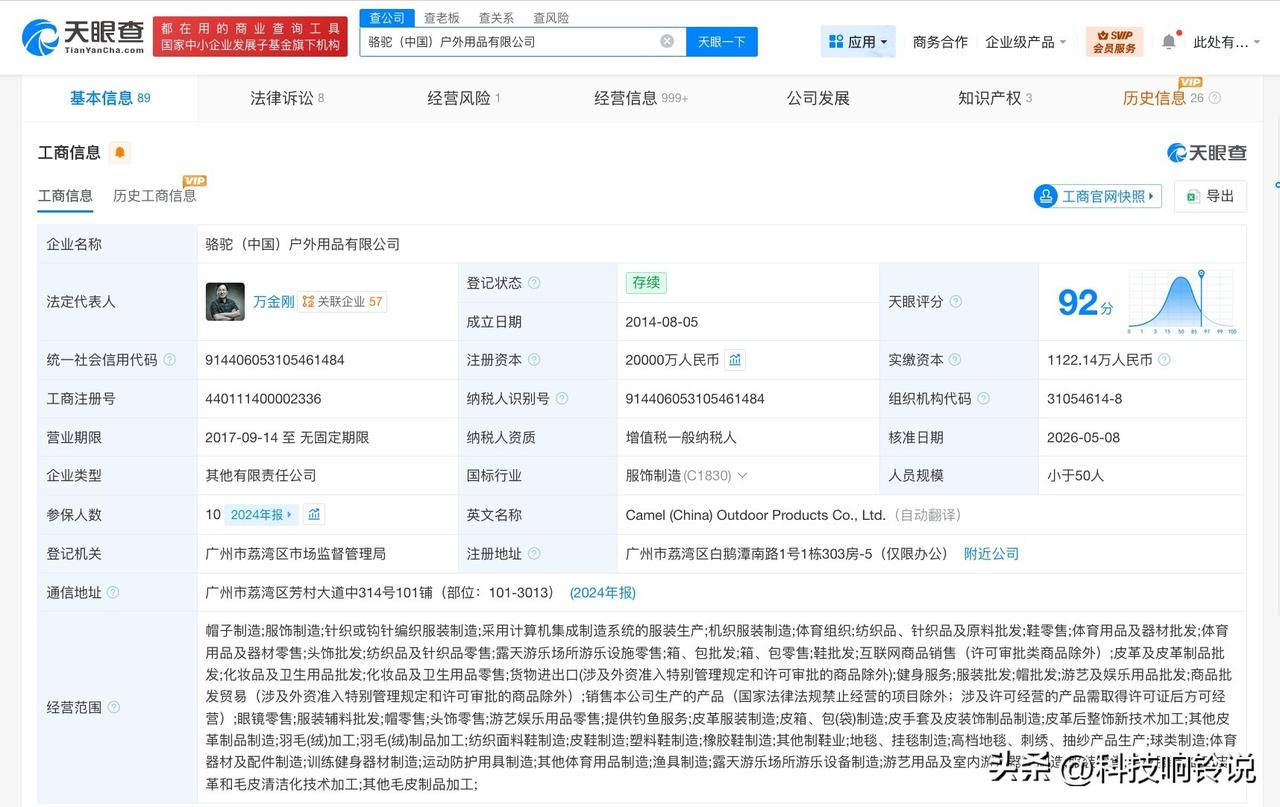Expand the 应用 dropdown menu
The height and width of the screenshot is (807, 1280).
coord(858,42)
